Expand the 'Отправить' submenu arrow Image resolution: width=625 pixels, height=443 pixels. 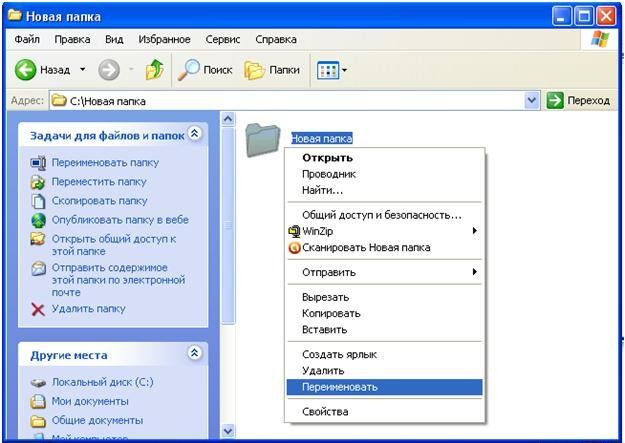[474, 272]
